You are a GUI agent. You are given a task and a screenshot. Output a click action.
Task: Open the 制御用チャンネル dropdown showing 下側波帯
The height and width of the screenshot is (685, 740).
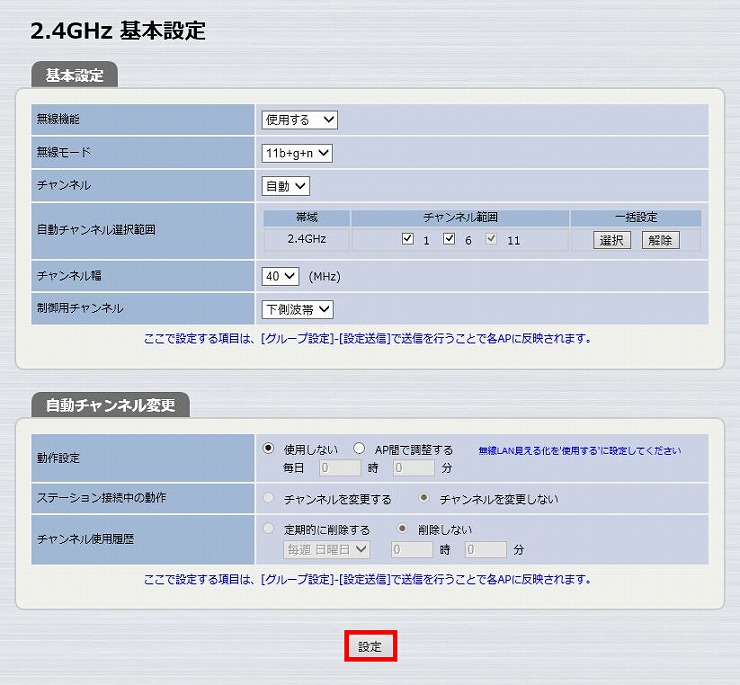tap(297, 310)
